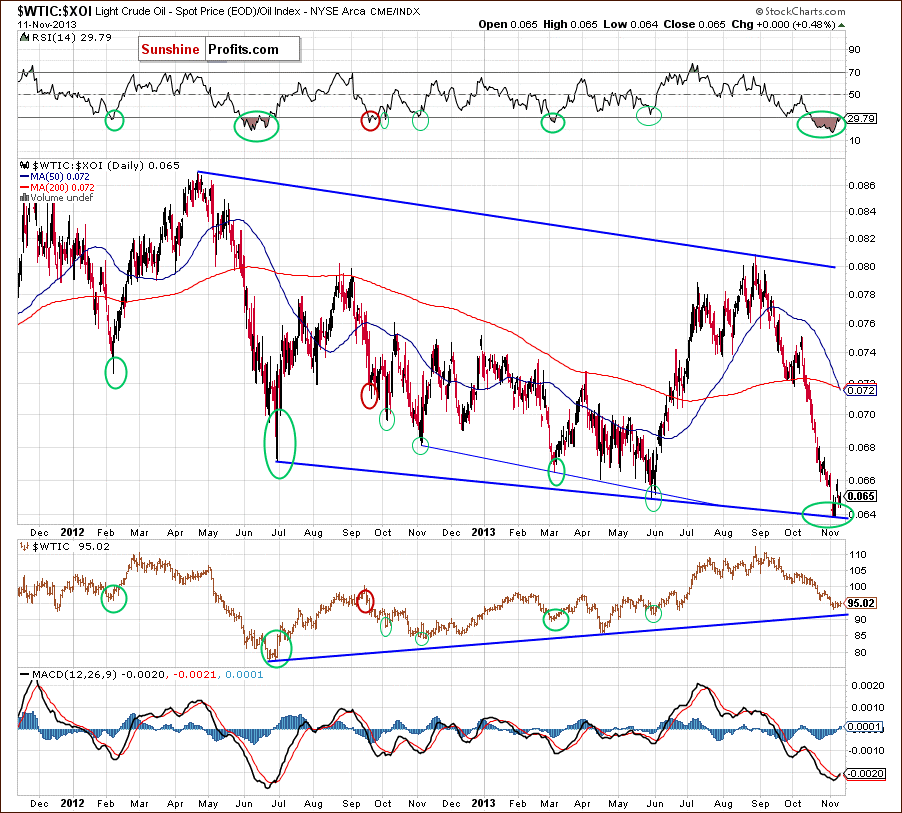Viewport: 902px width, 813px height.
Task: Click the boxed 0.072 moving average tag
Action: click(862, 391)
